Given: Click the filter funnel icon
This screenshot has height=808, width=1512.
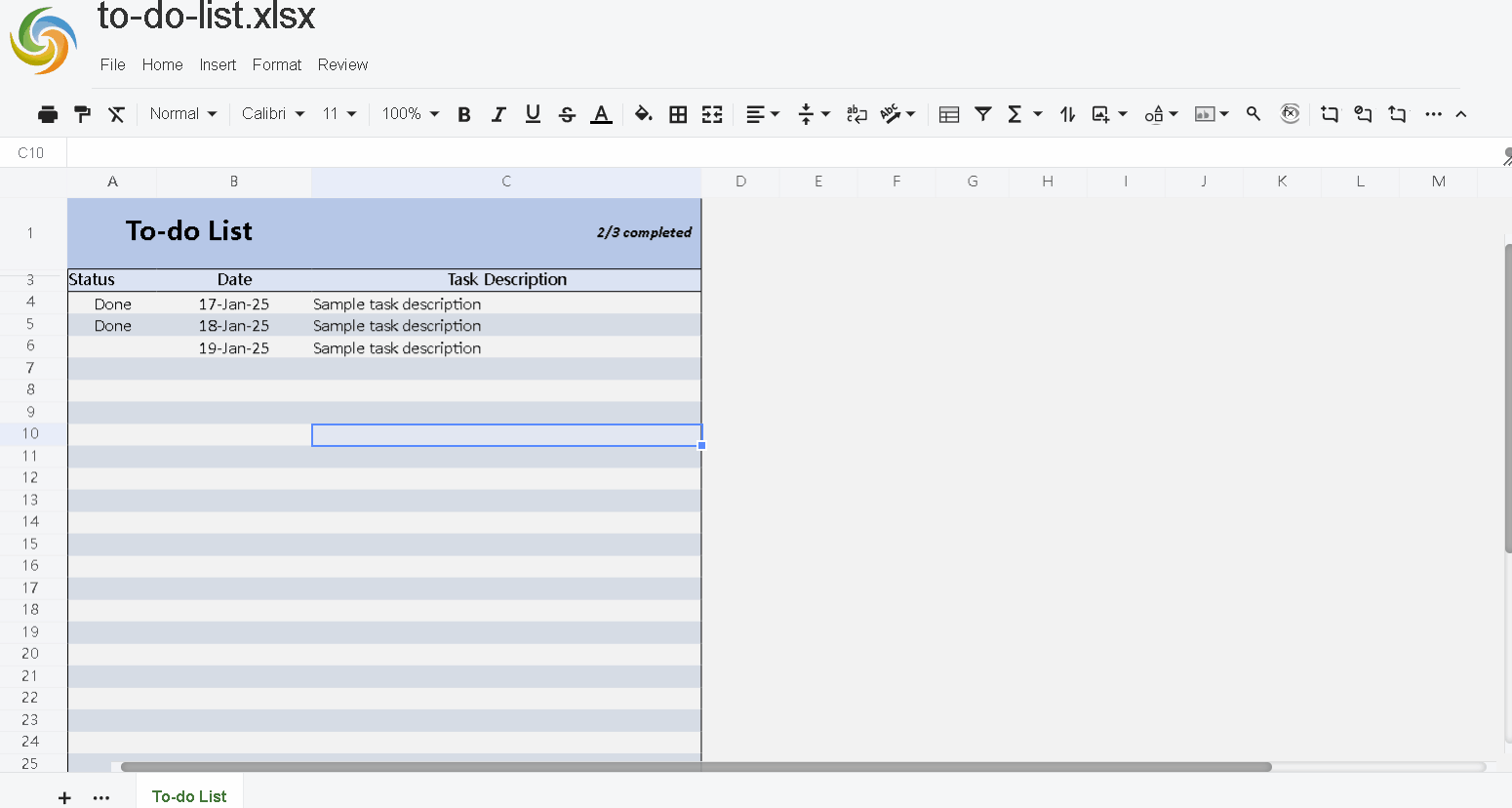Looking at the screenshot, I should click(x=983, y=114).
